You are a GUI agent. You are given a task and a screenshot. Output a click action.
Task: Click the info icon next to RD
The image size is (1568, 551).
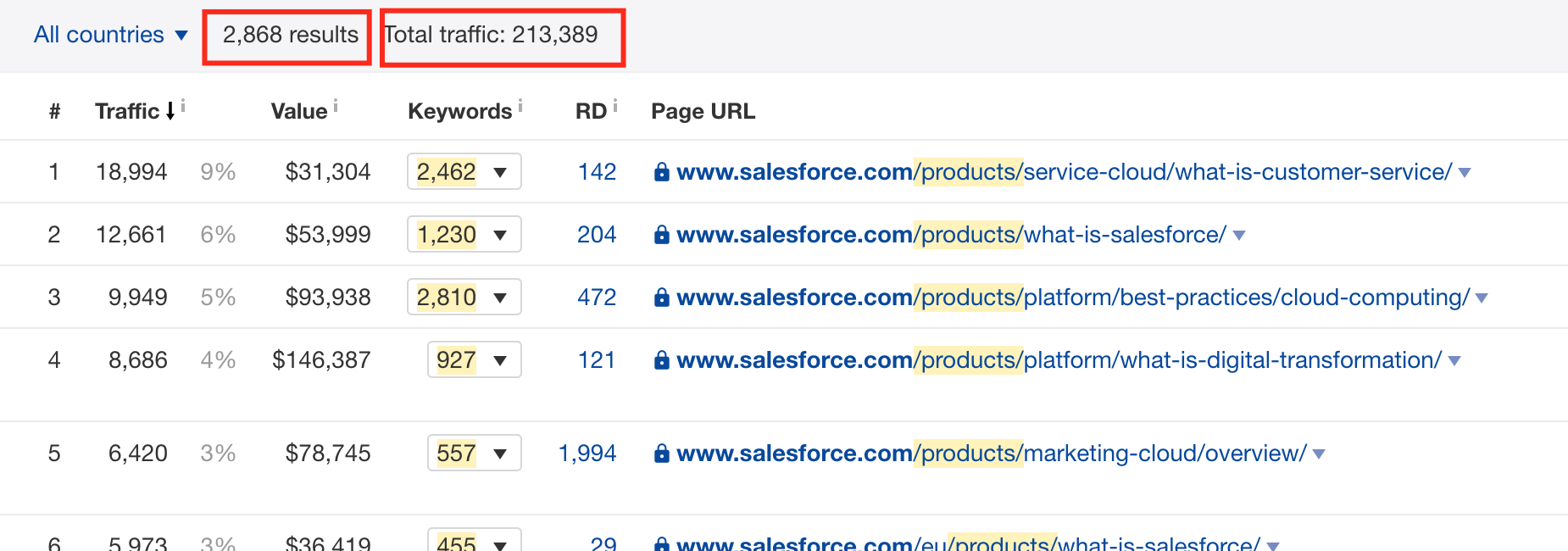pos(615,106)
